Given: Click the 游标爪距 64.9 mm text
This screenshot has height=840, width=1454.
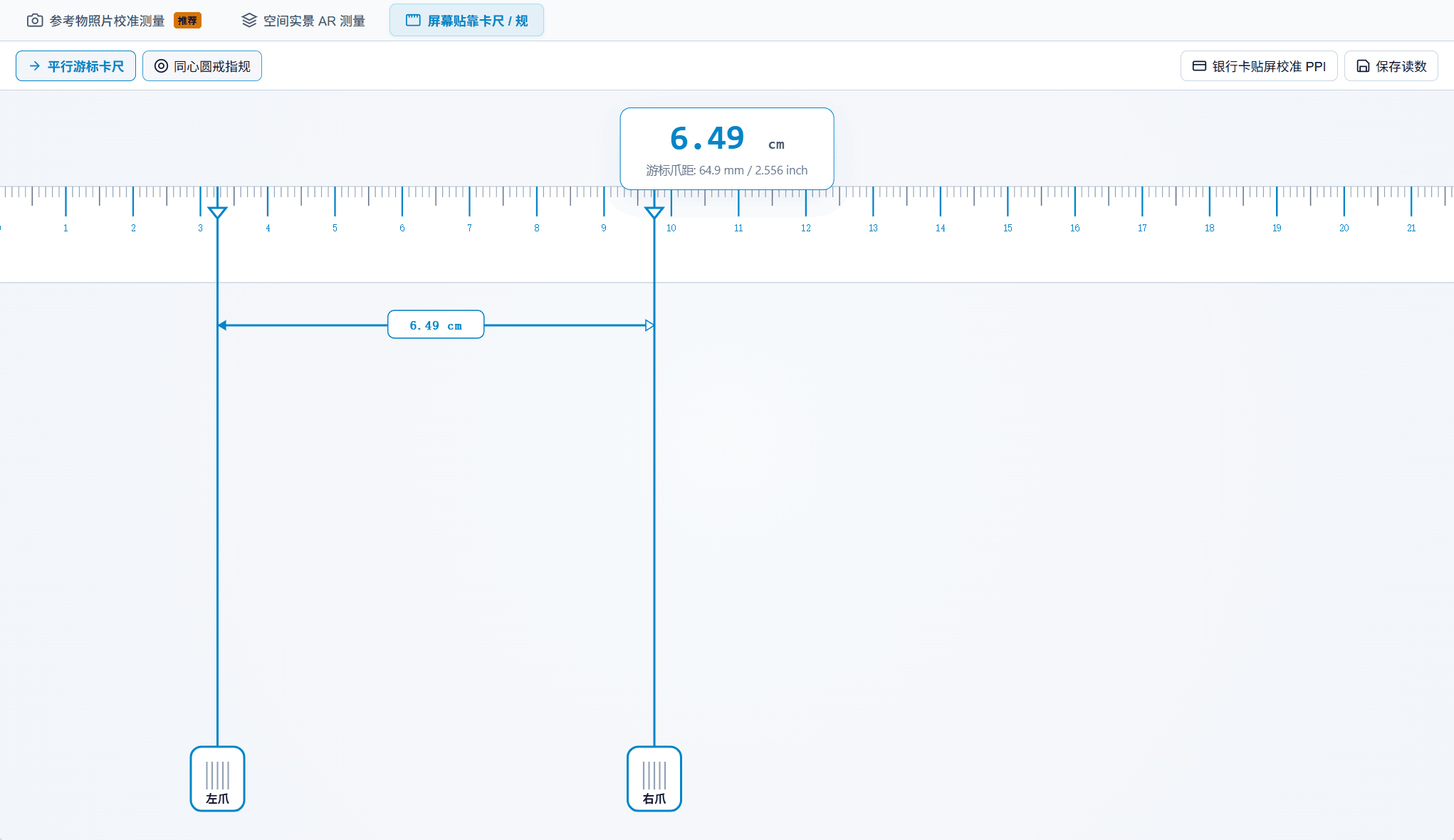Looking at the screenshot, I should [726, 170].
